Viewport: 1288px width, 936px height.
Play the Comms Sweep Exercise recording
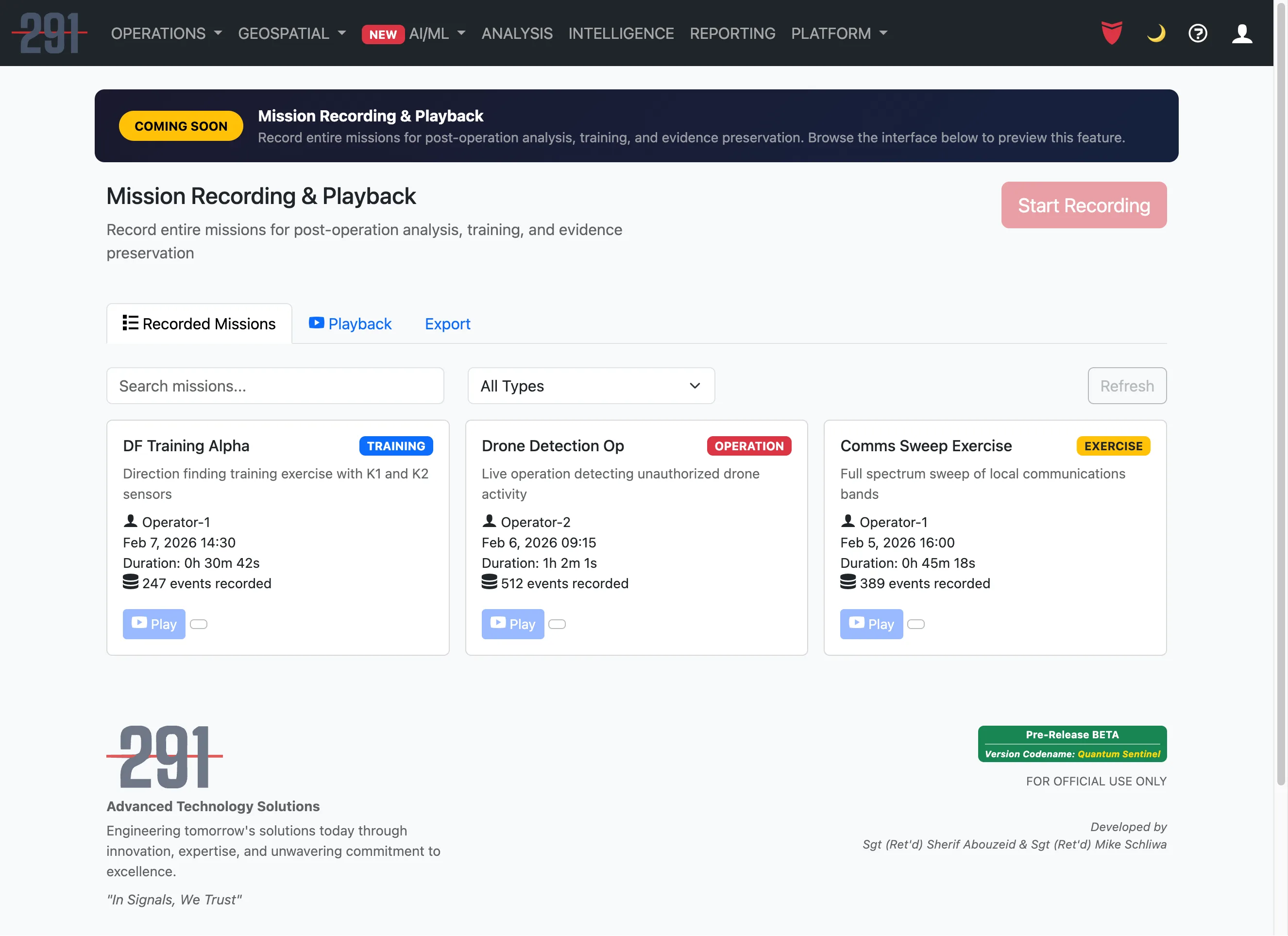coord(871,624)
